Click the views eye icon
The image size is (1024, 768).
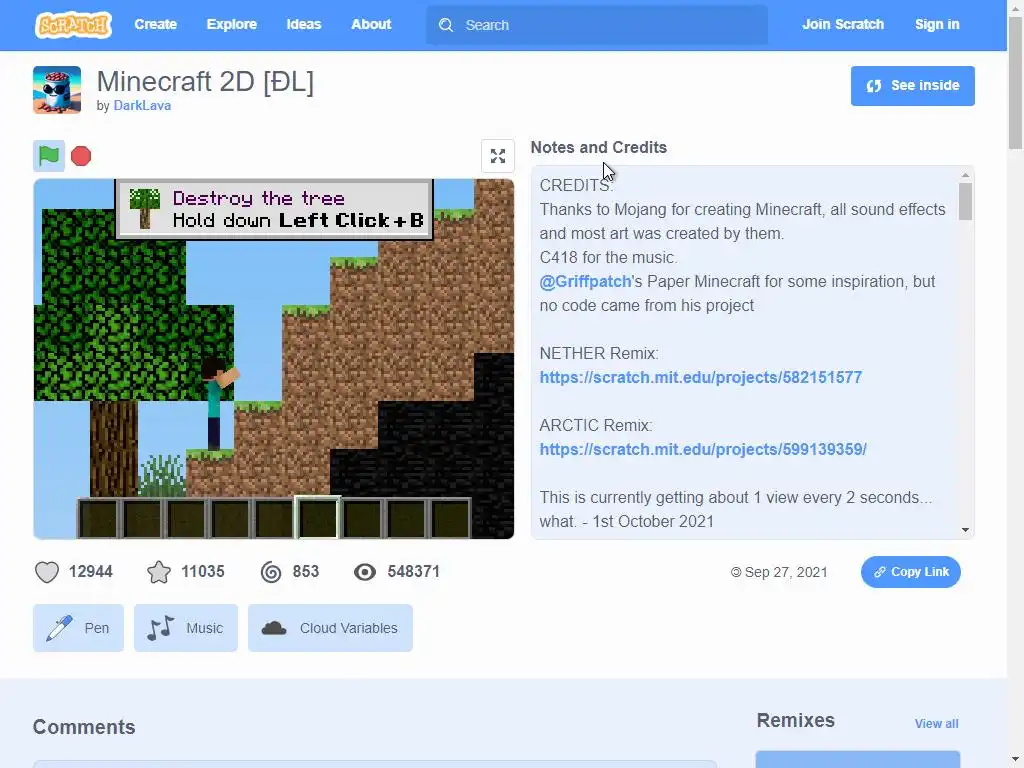[365, 572]
